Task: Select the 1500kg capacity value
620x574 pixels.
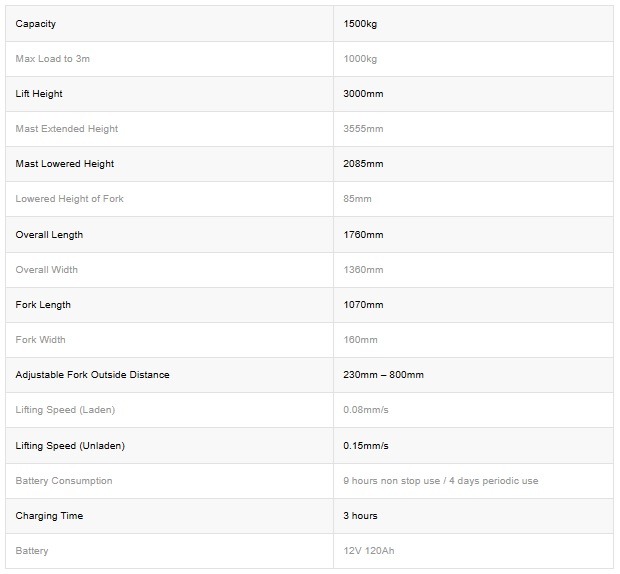Action: pos(360,24)
